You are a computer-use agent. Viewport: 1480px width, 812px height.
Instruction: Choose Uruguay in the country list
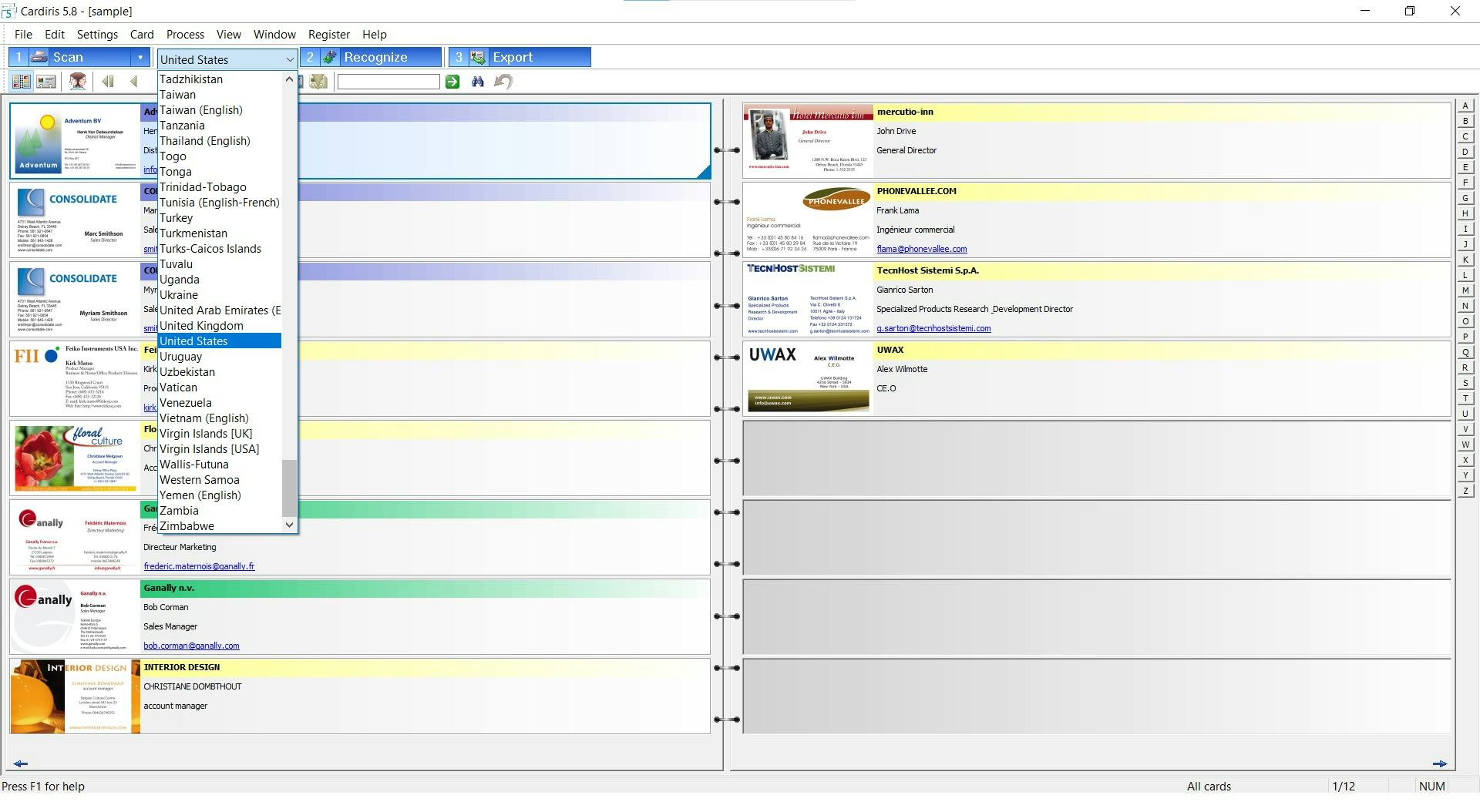coord(220,357)
